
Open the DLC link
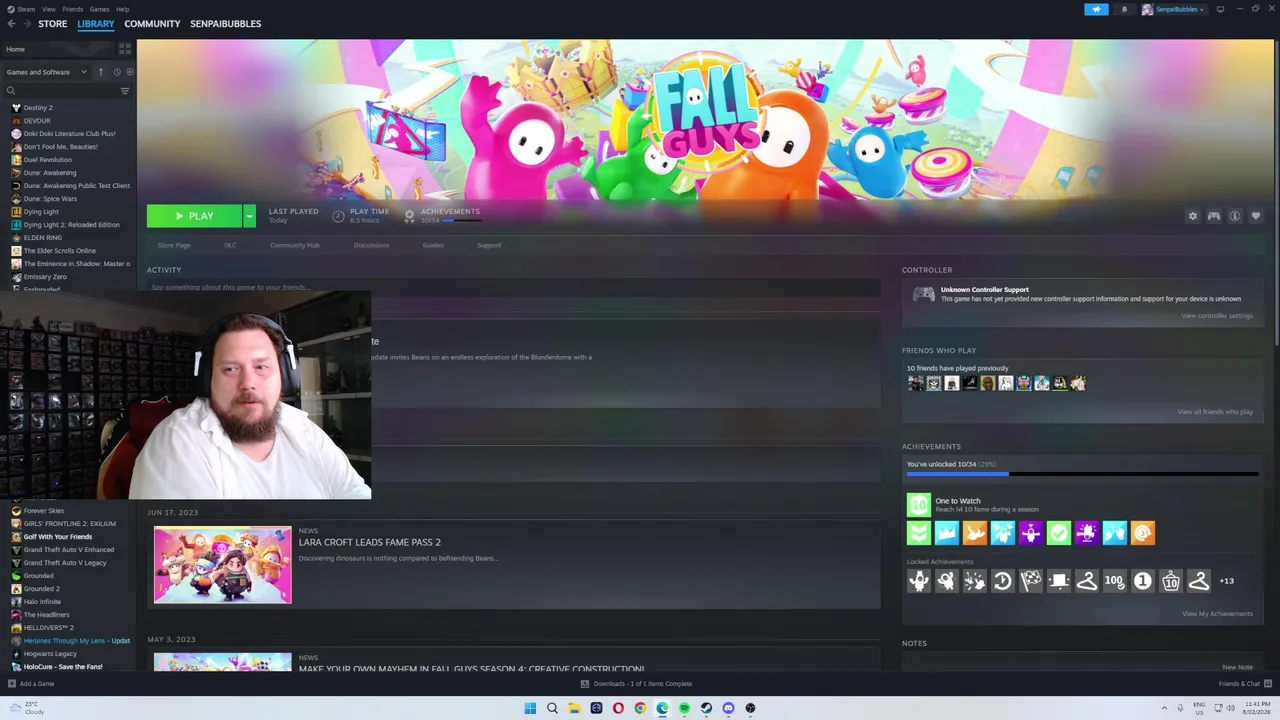click(230, 245)
